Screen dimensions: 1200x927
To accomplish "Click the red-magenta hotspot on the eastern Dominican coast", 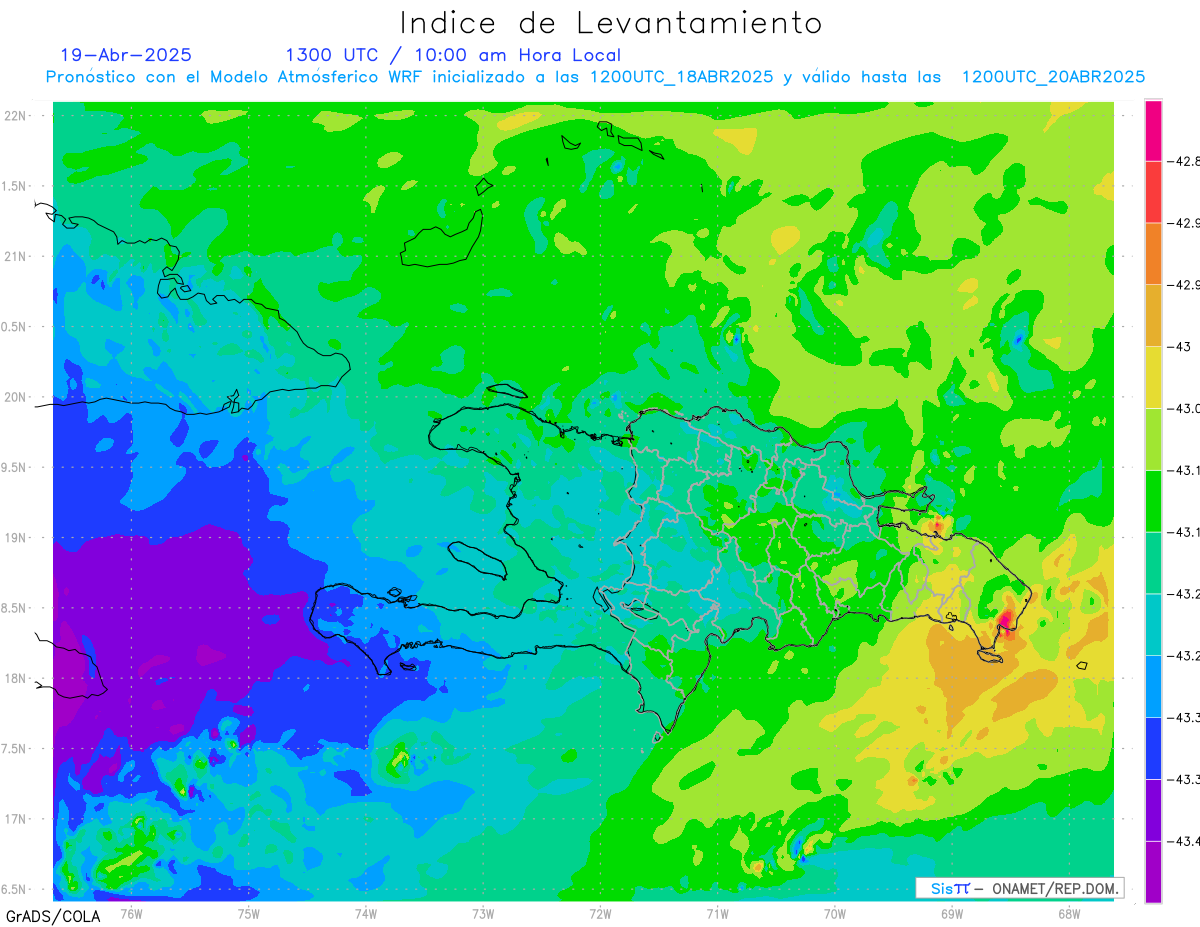I will (1007, 621).
